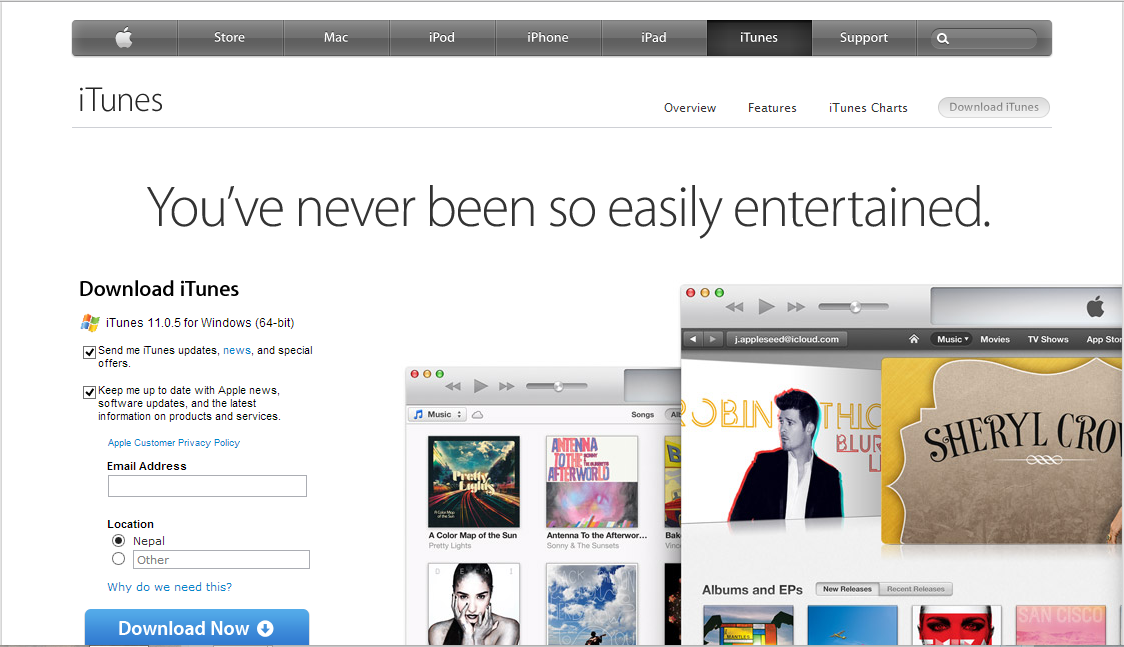Open the Apple Customer Privacy Policy link
Image resolution: width=1124 pixels, height=647 pixels.
click(173, 443)
